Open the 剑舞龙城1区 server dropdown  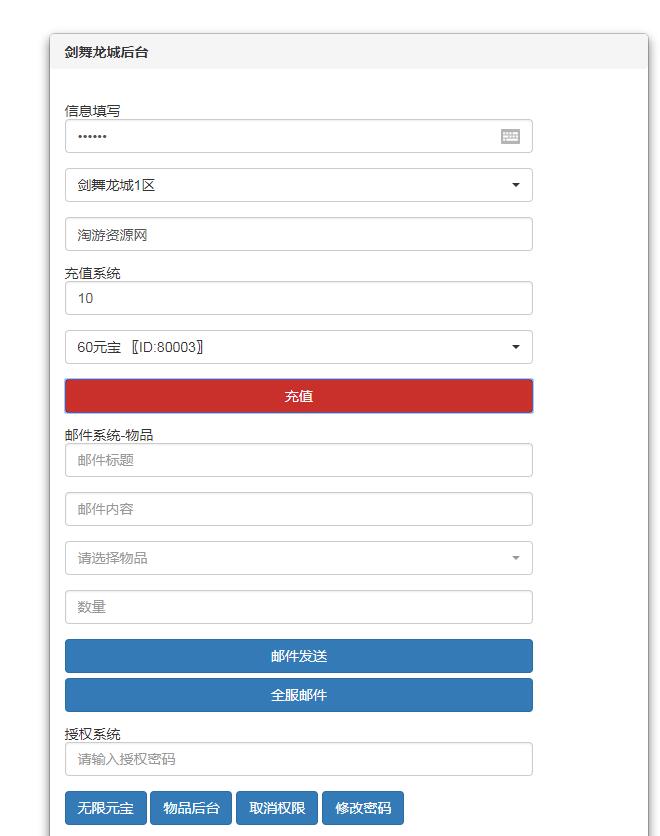(x=298, y=185)
